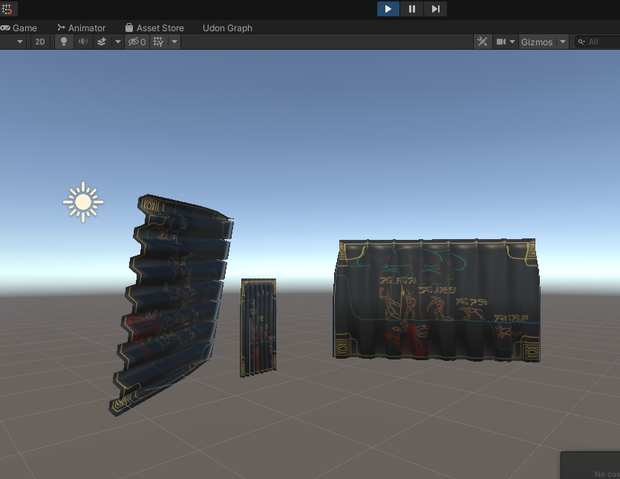The image size is (620, 479).
Task: Click the Play button
Action: [x=388, y=9]
